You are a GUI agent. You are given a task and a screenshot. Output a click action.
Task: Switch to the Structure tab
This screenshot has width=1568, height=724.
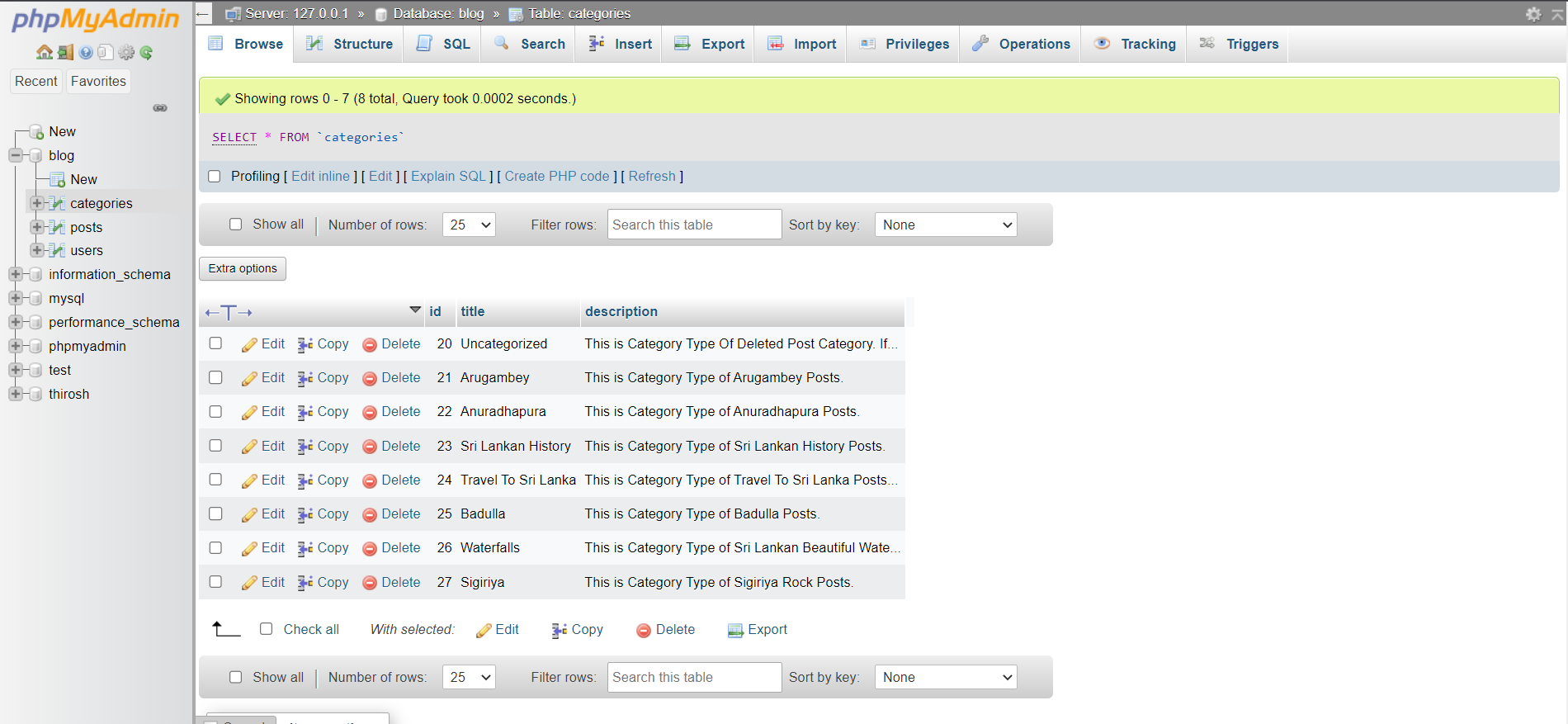[x=349, y=44]
